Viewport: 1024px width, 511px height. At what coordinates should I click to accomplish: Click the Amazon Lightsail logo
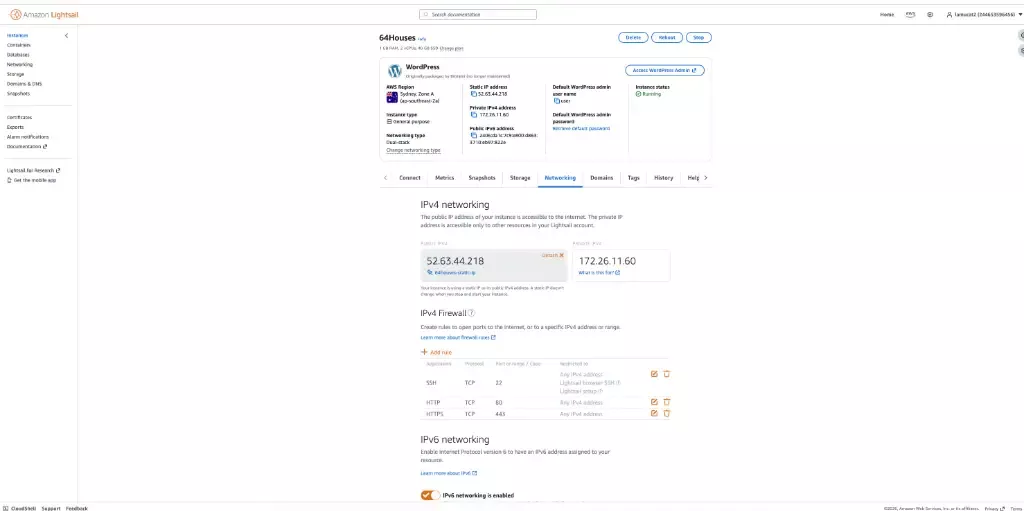pyautogui.click(x=44, y=14)
